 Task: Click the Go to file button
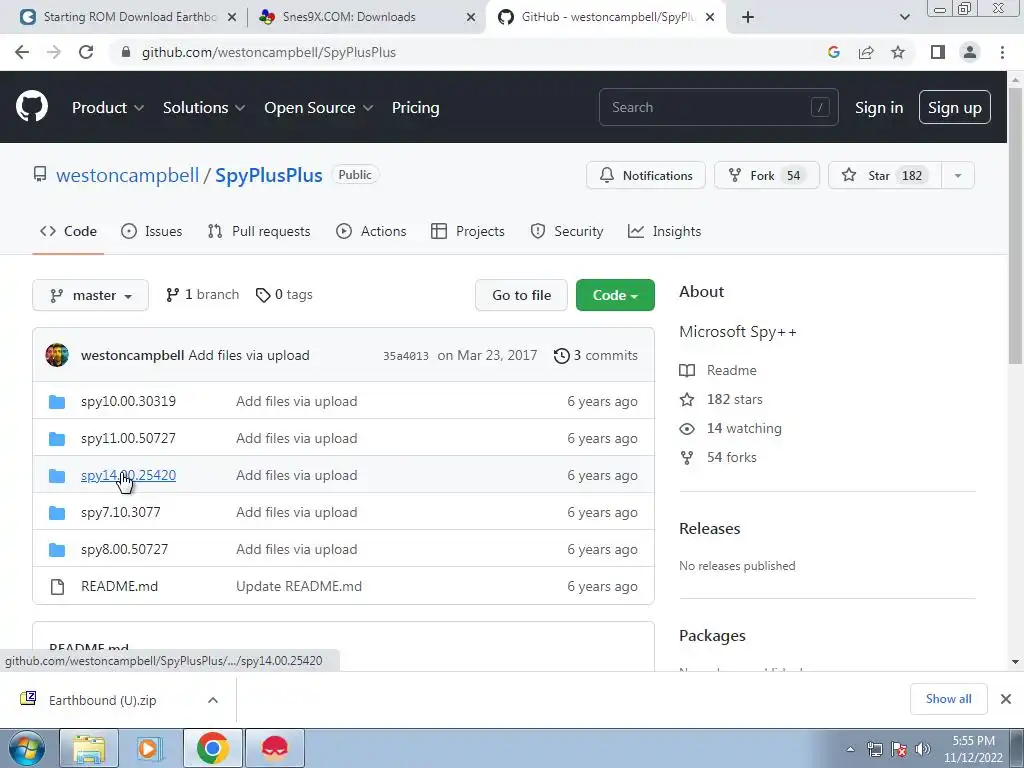[521, 295]
